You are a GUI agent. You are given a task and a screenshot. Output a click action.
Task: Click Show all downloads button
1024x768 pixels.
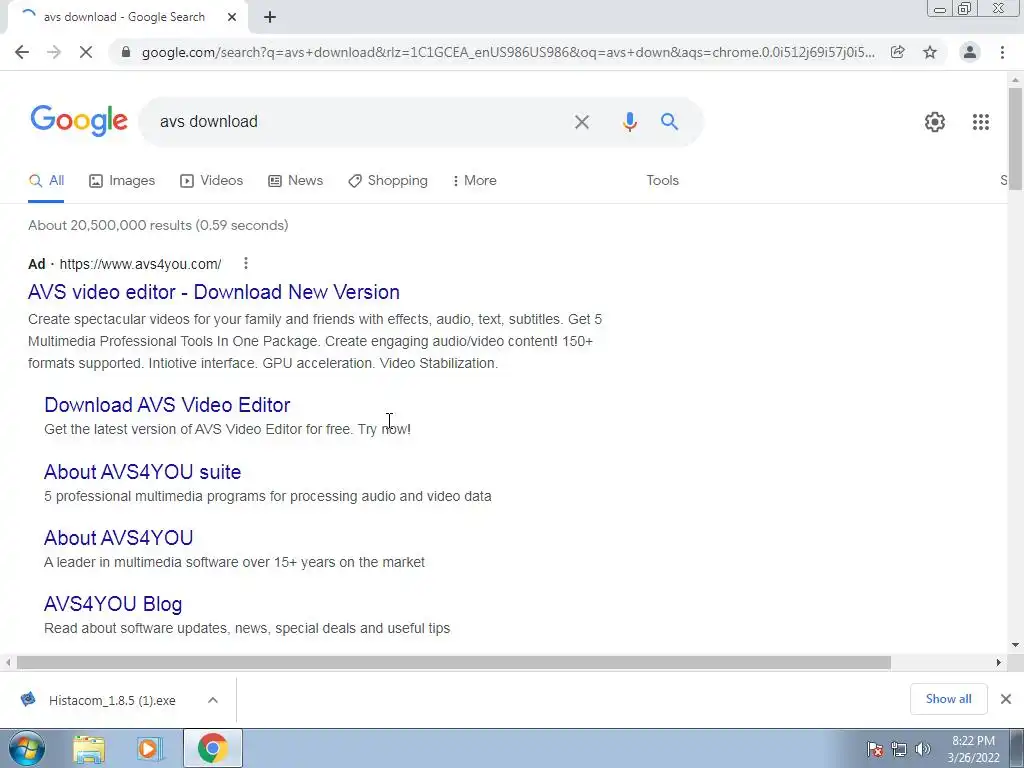[x=948, y=699]
